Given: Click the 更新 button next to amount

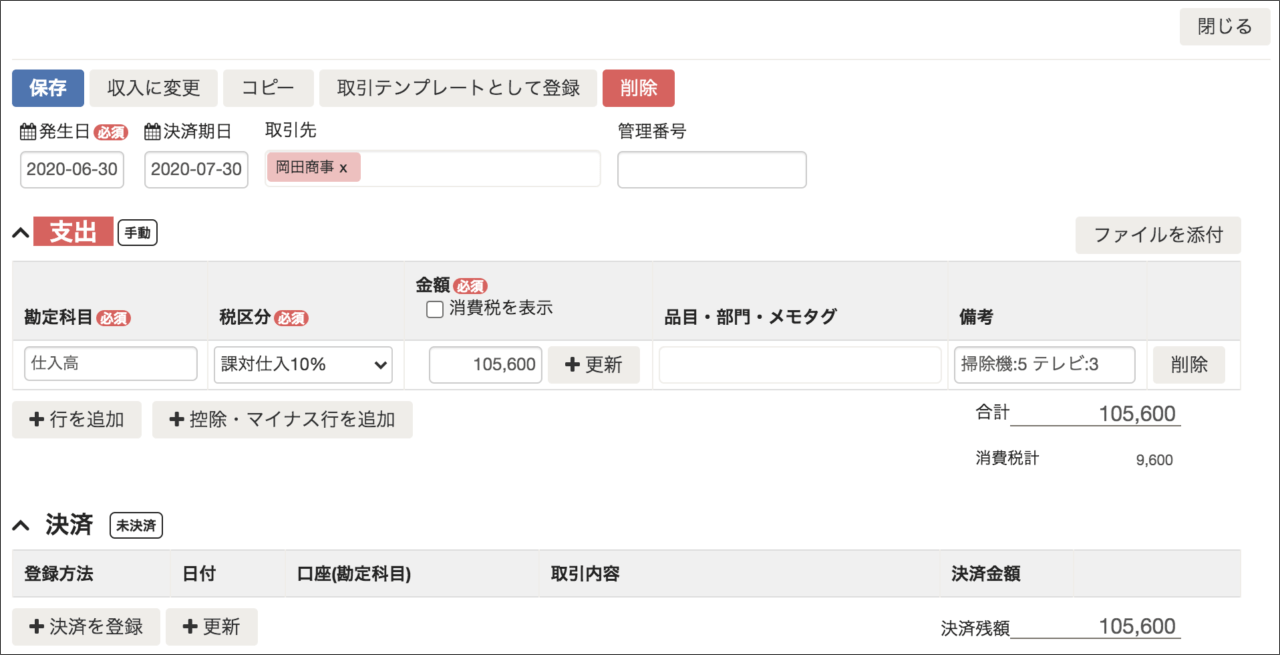Looking at the screenshot, I should [x=594, y=365].
